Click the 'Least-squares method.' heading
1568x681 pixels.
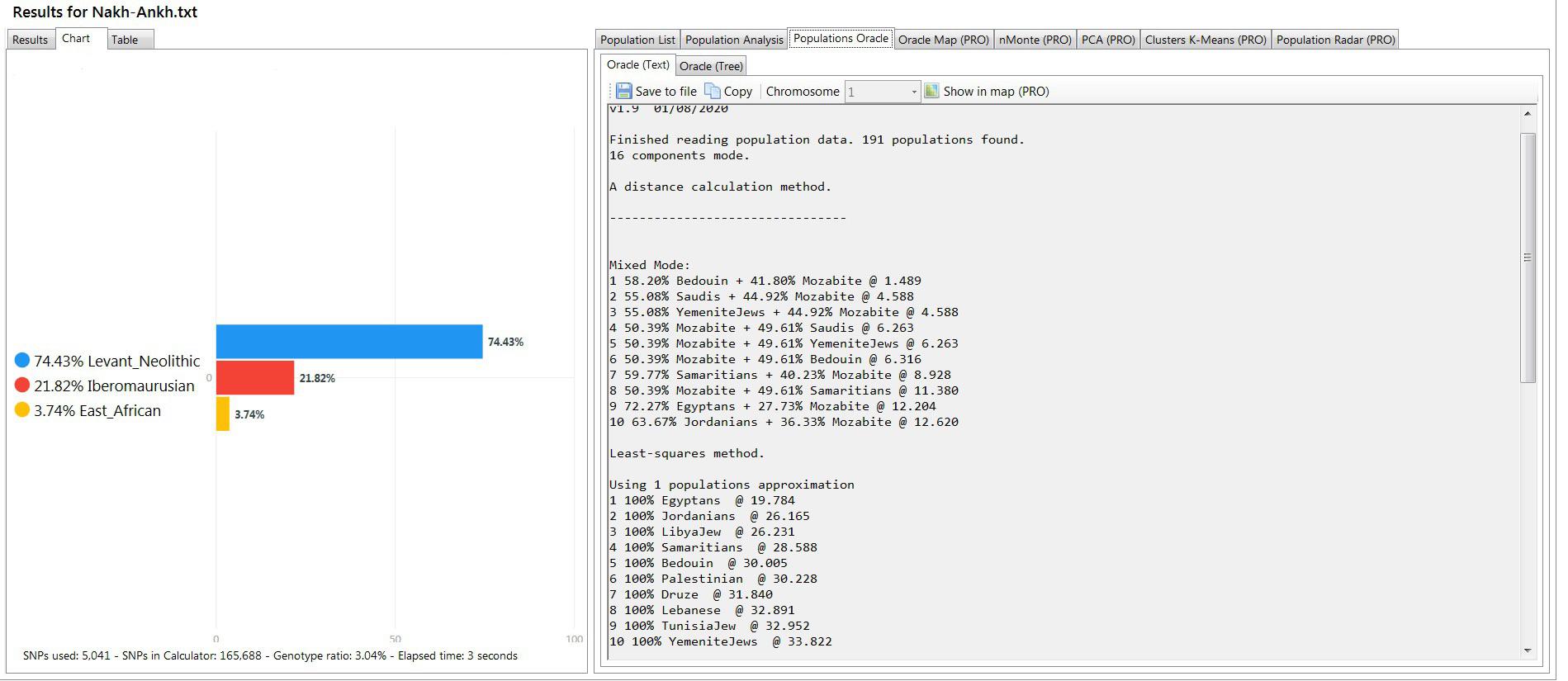click(687, 453)
